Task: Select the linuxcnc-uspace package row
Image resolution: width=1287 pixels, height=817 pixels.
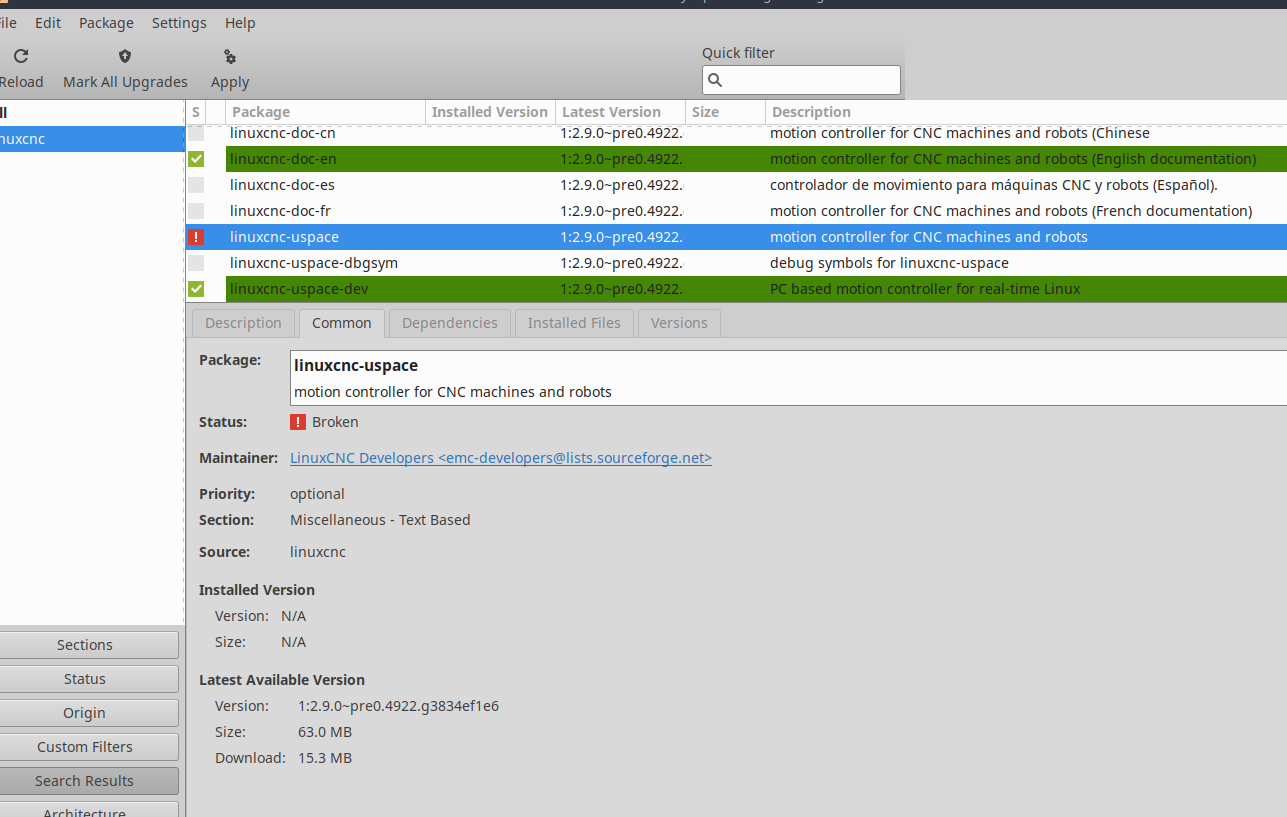Action: (736, 237)
